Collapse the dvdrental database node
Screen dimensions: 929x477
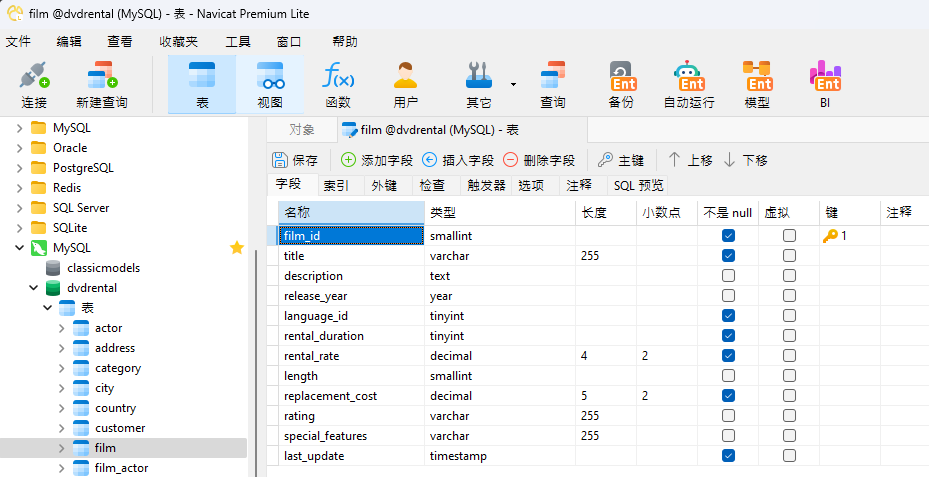tap(34, 288)
